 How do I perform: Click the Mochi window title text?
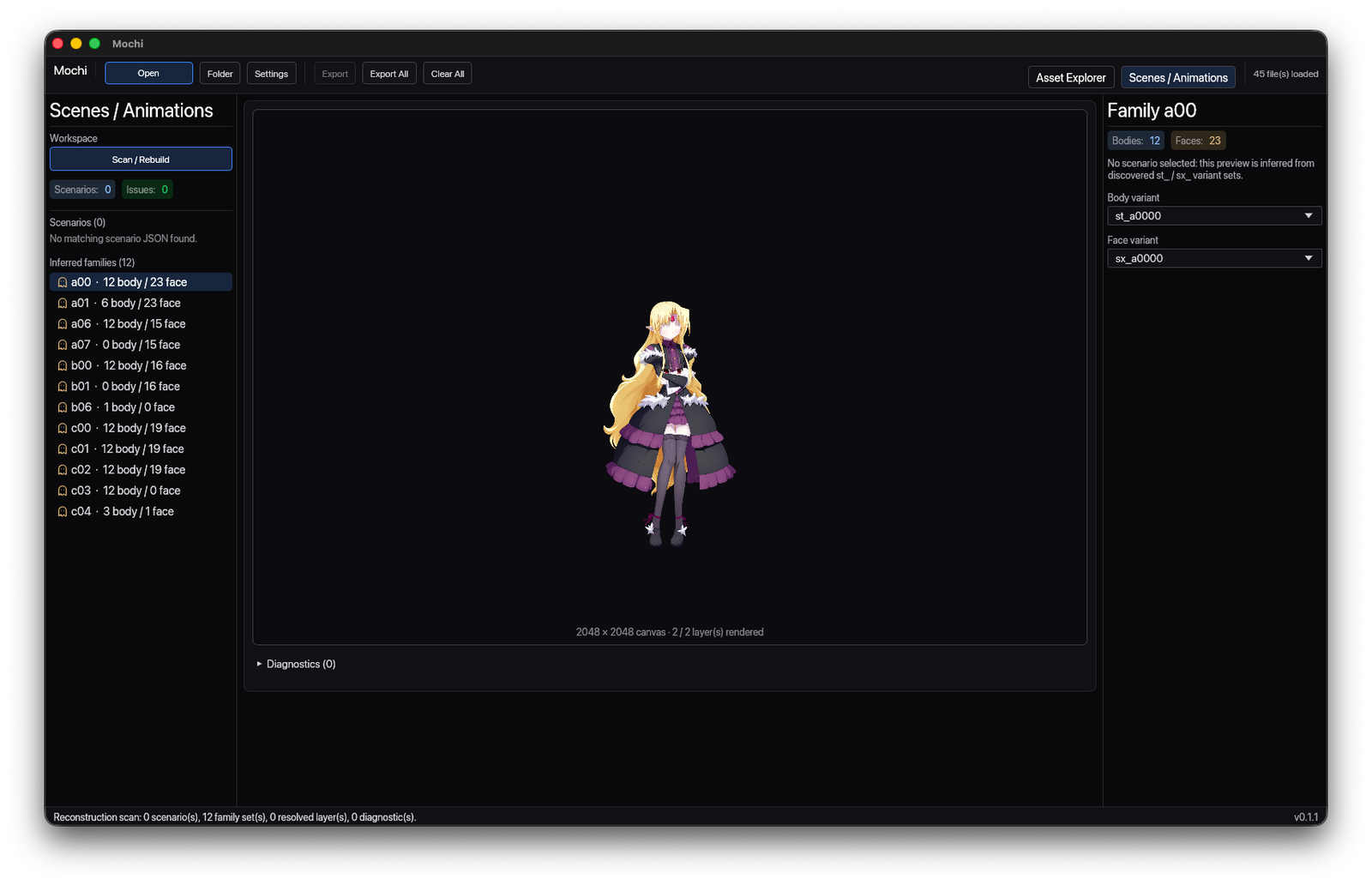[x=128, y=44]
